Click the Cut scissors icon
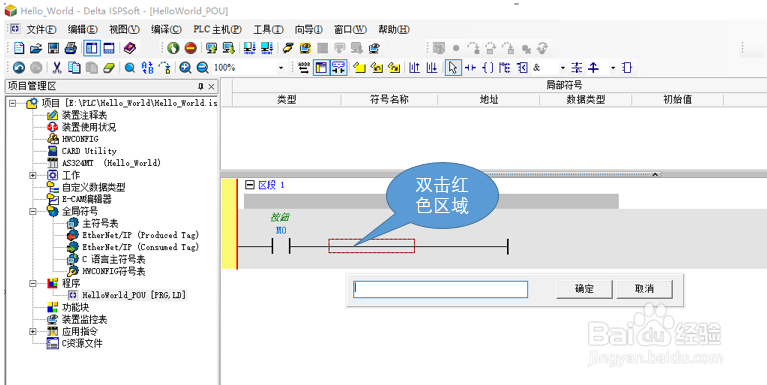 [x=57, y=68]
